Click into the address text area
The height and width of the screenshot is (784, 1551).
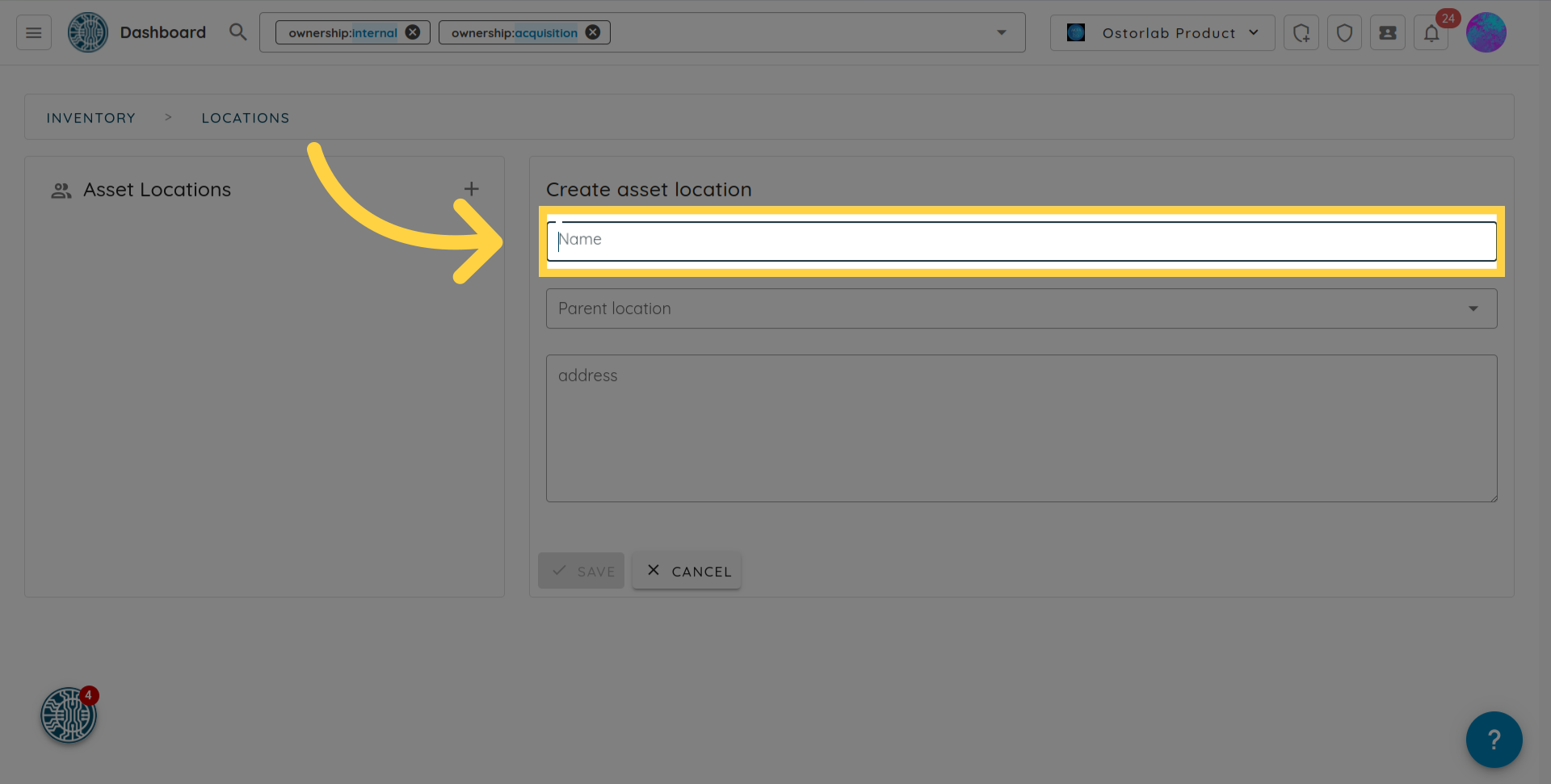[1021, 428]
